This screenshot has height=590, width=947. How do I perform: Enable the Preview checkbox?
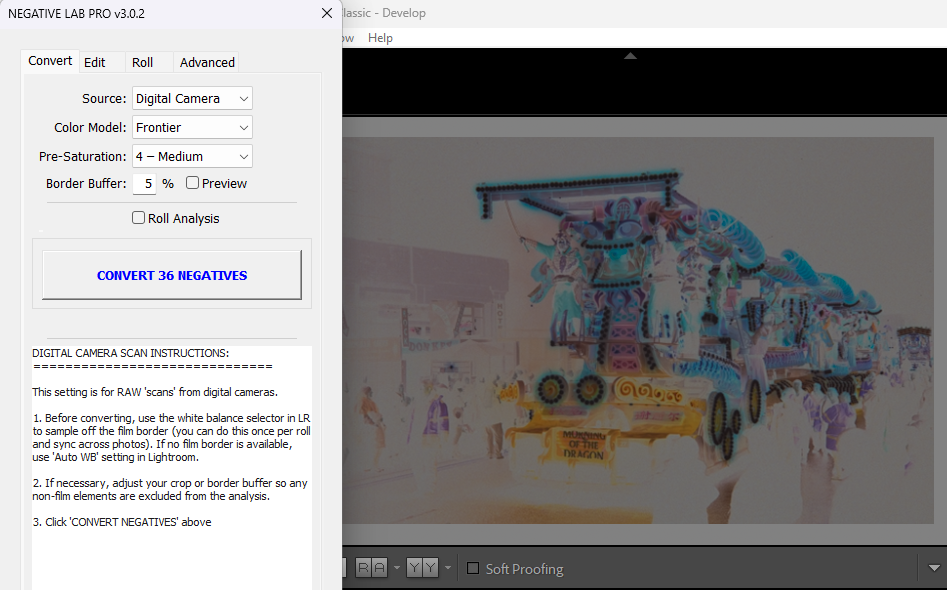point(193,183)
